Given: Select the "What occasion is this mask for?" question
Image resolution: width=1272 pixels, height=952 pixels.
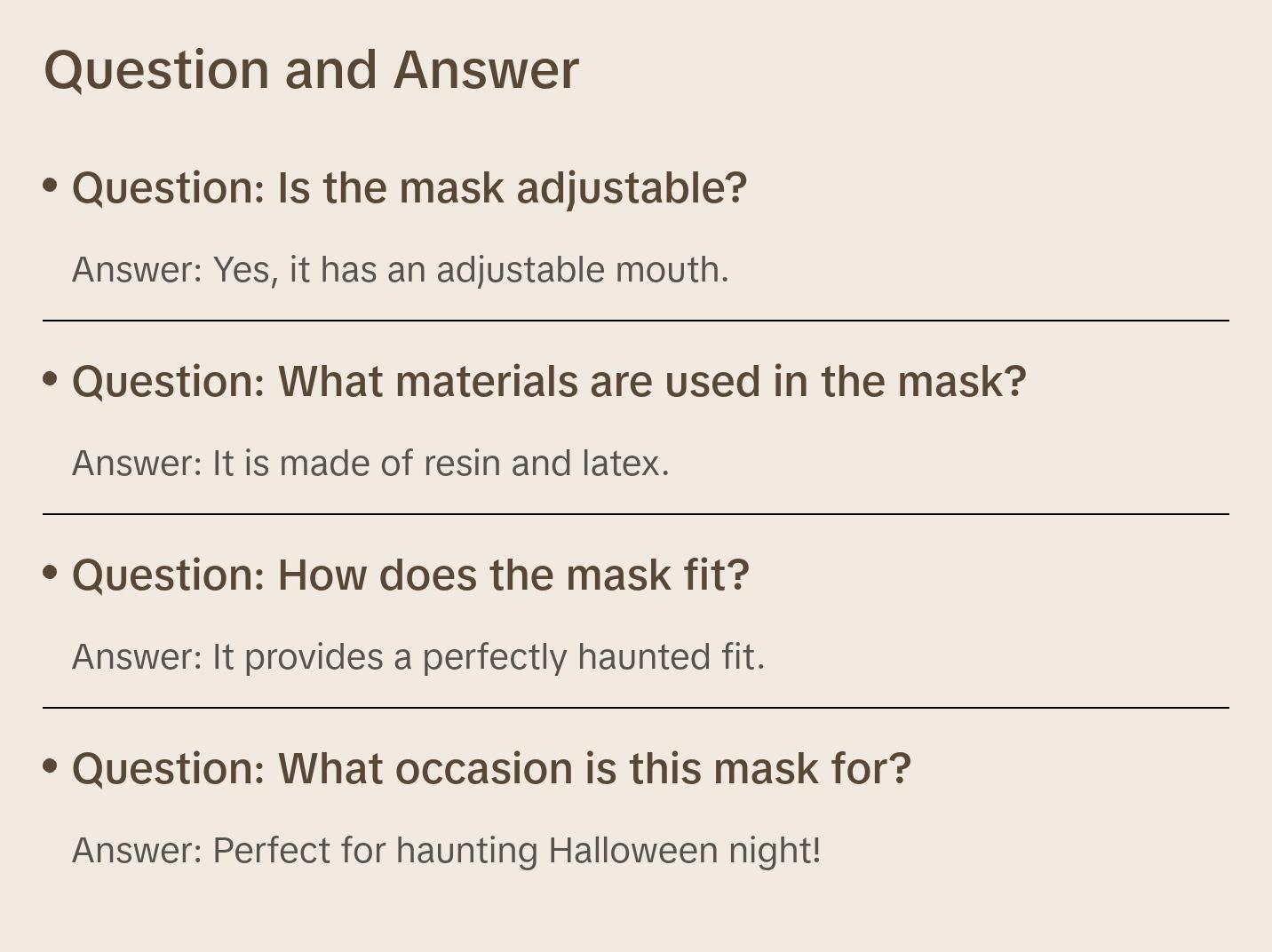Looking at the screenshot, I should tap(491, 769).
